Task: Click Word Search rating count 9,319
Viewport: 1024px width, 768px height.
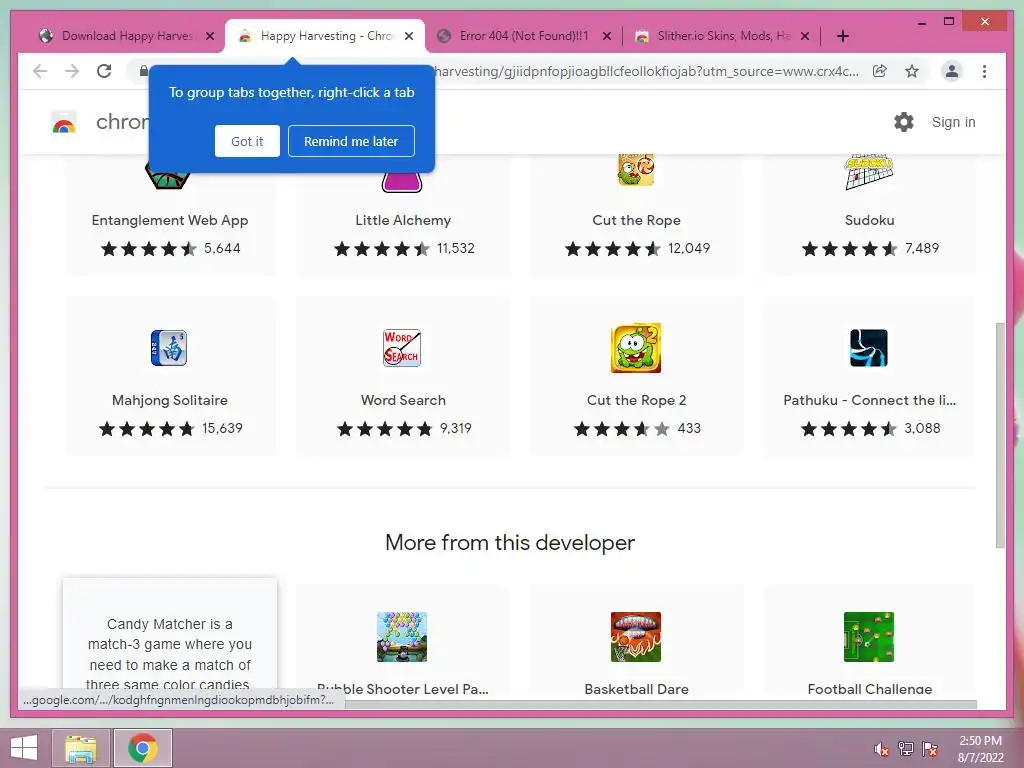Action: coord(456,428)
